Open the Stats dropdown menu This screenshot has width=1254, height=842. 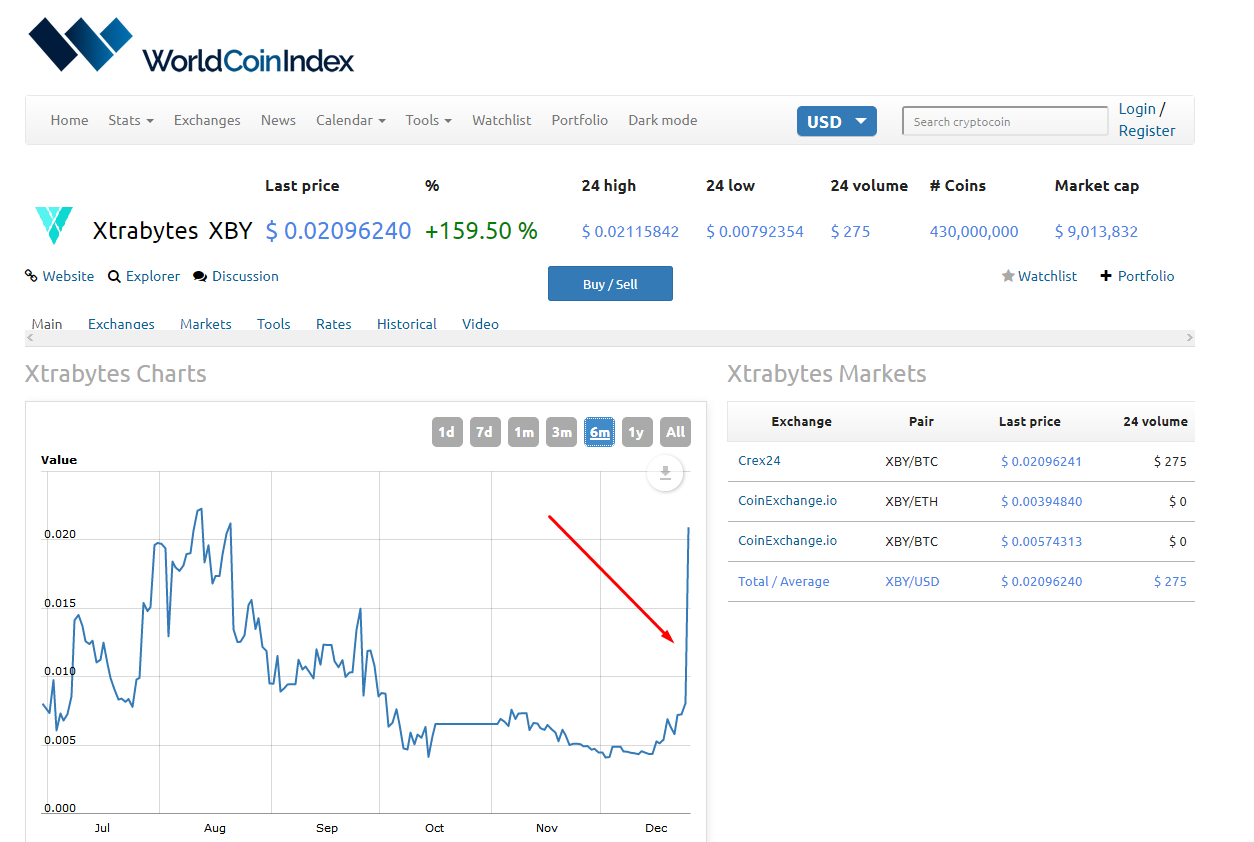[131, 120]
